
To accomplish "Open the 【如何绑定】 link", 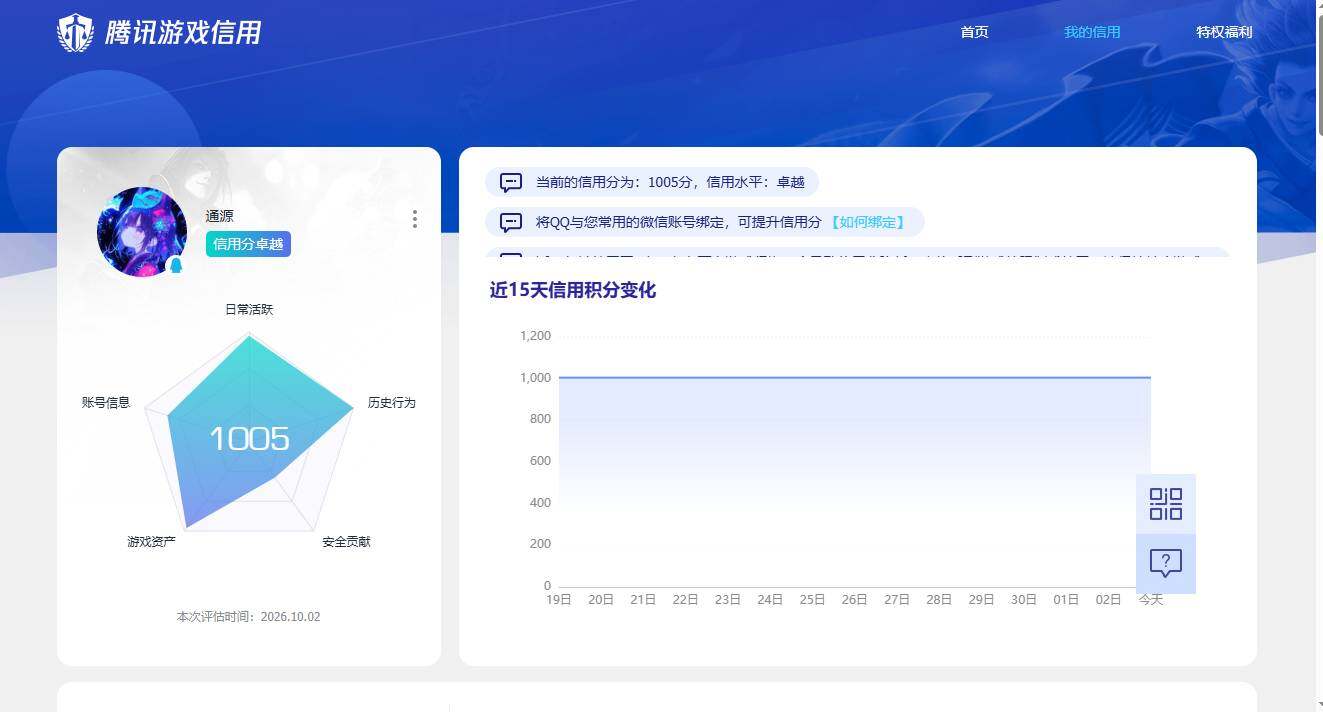I will 867,222.
